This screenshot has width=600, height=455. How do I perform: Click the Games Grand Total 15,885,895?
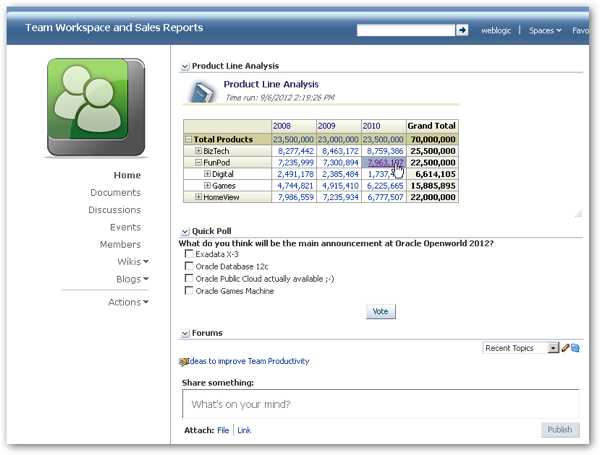tap(433, 186)
